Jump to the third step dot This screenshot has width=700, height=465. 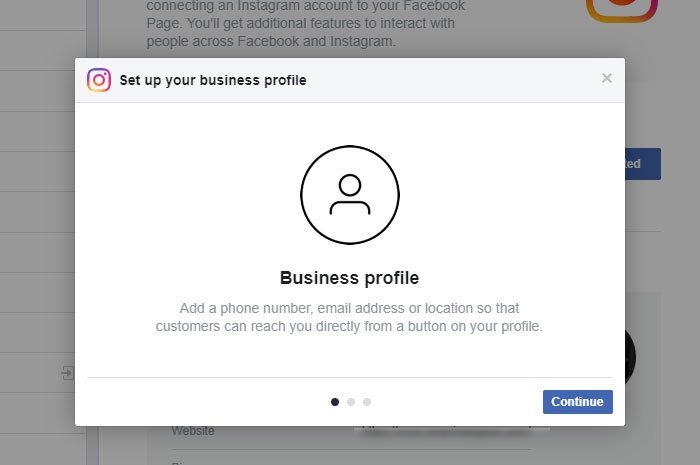coord(367,402)
